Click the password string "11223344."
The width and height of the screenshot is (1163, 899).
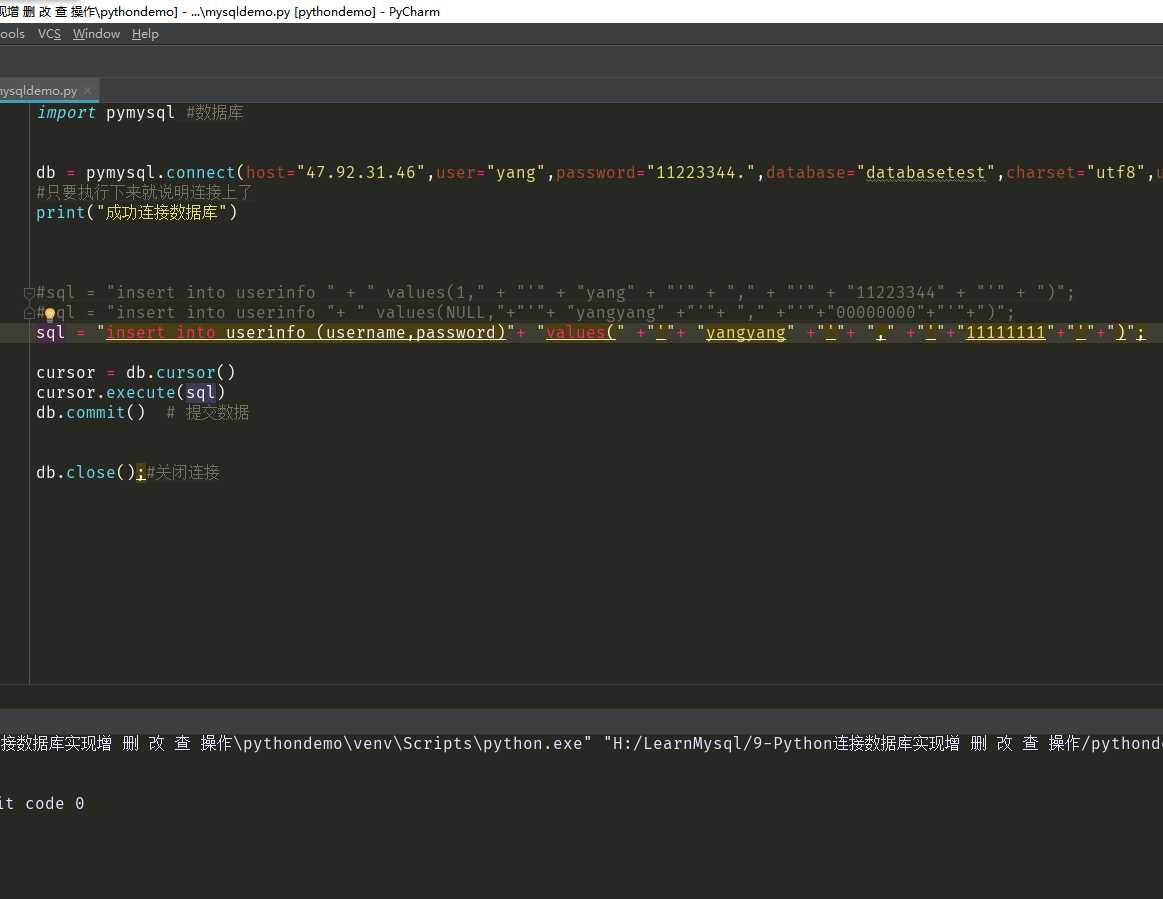pyautogui.click(x=705, y=173)
